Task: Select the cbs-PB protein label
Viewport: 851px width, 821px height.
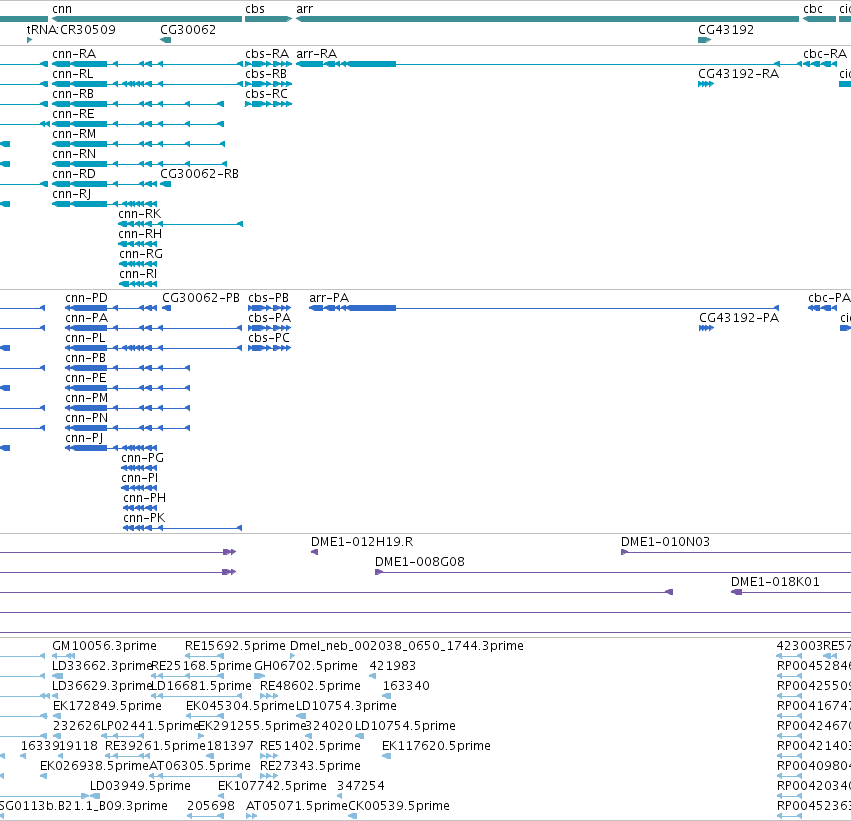Action: pos(268,298)
